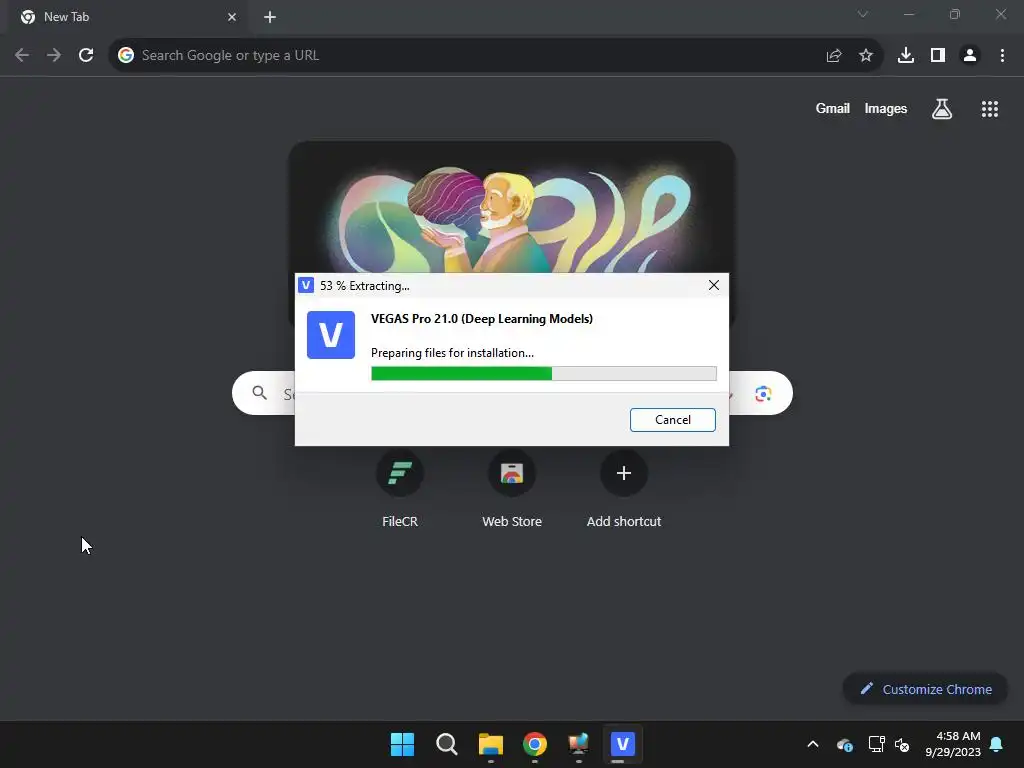Bookmark this tab with the star icon

866,56
